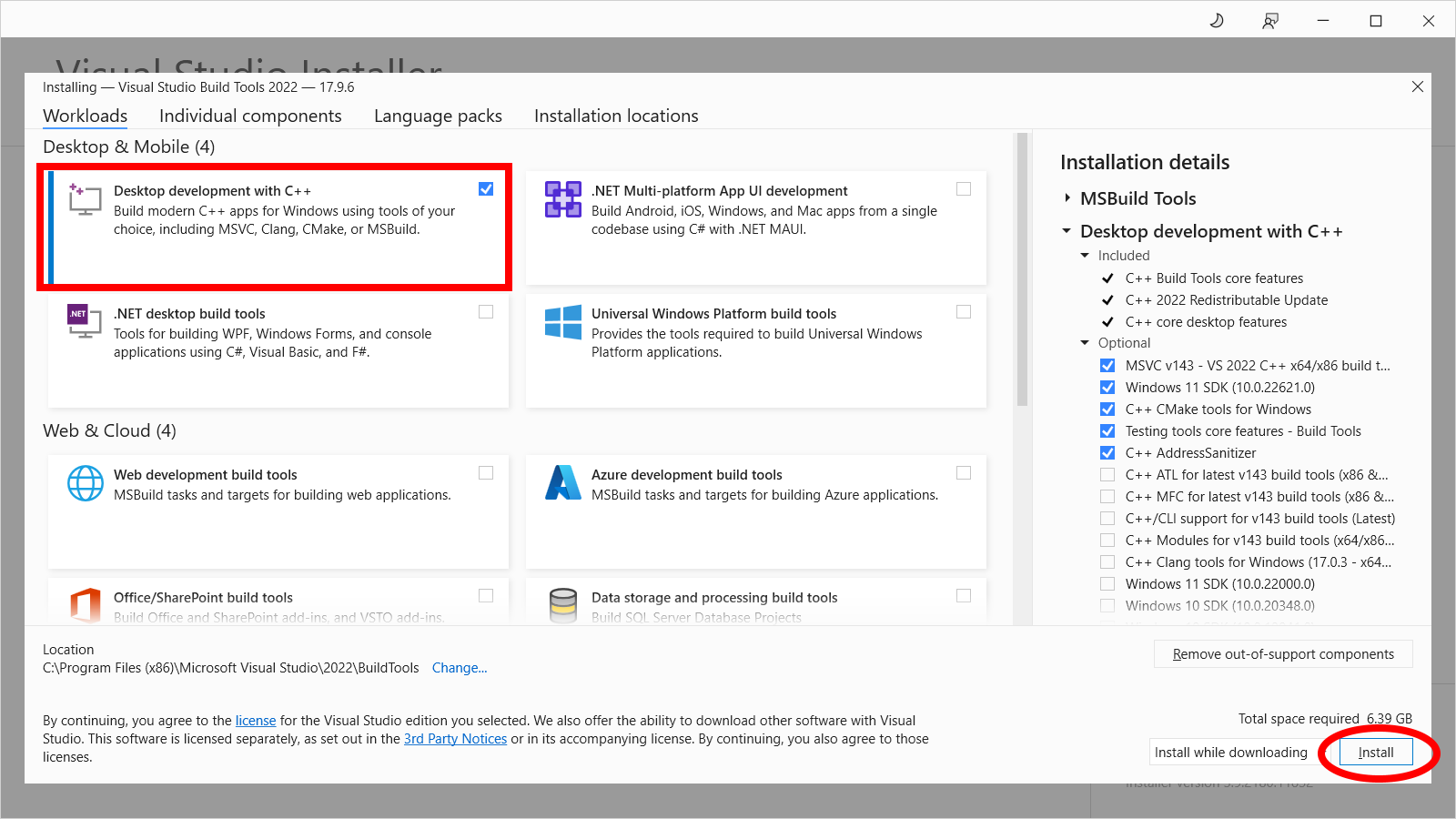Check .NET desktop build tools workload

point(486,312)
